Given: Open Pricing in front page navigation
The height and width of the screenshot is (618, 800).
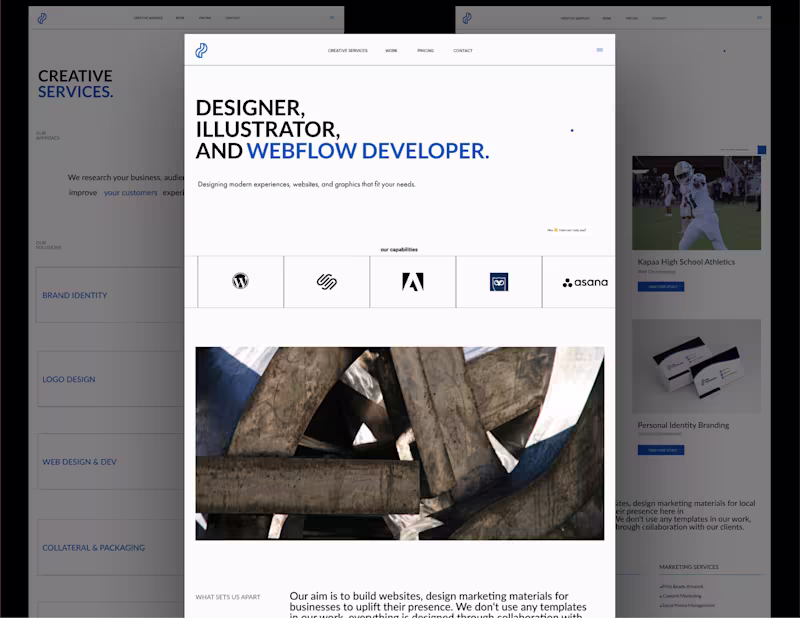Looking at the screenshot, I should 426,51.
